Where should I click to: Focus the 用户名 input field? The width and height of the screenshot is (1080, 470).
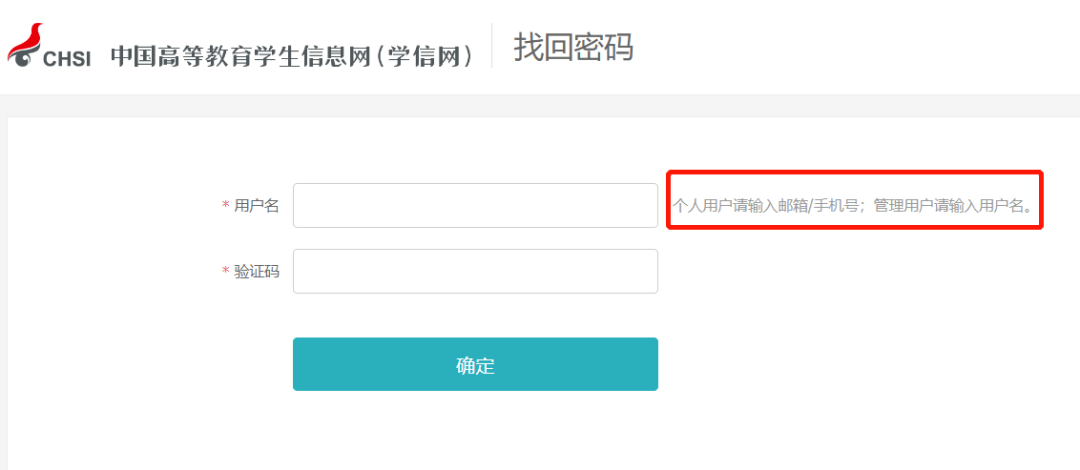click(x=475, y=205)
